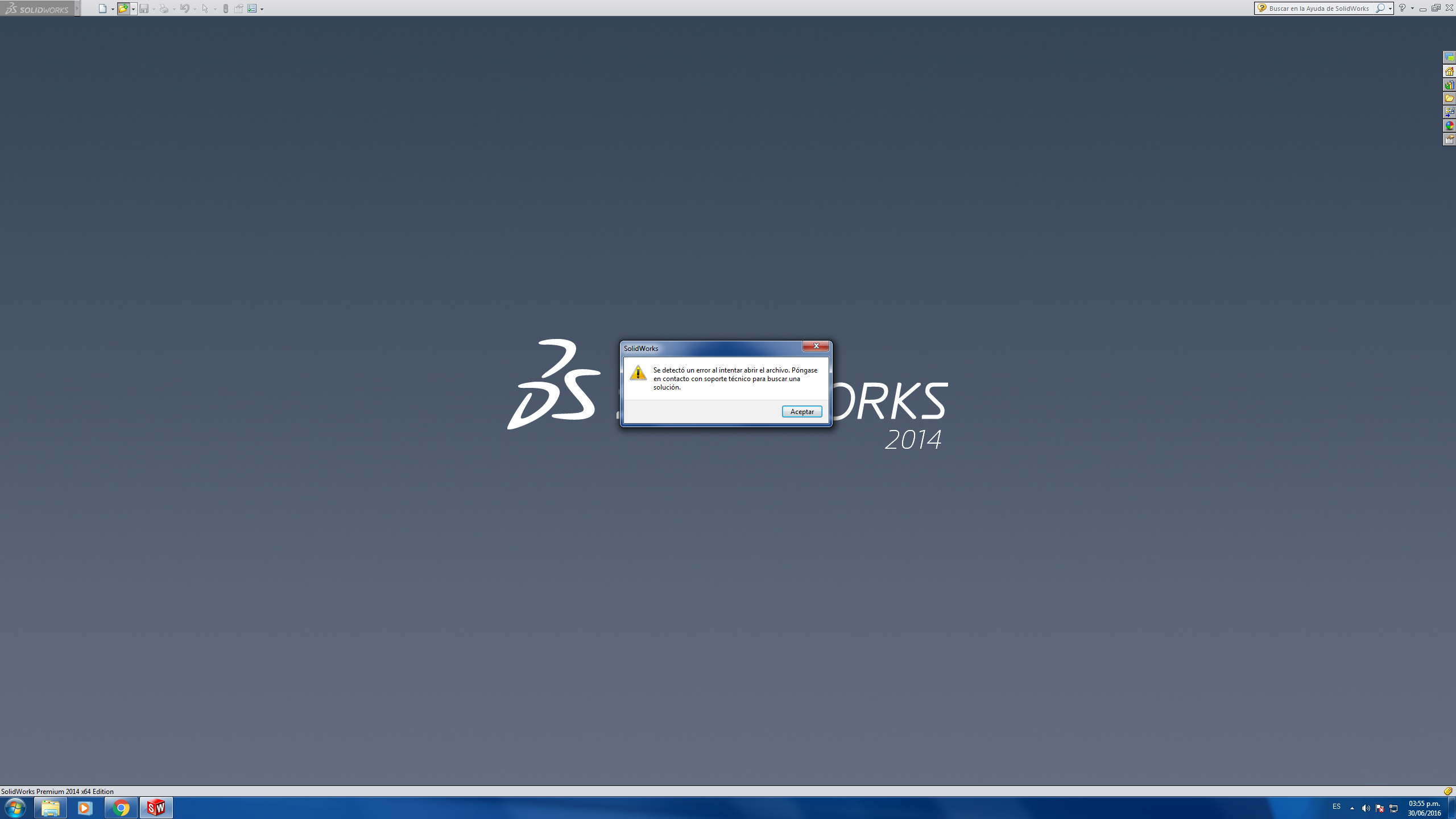Click the network connection tray icon
Screen dimensions: 1456x819
point(1393,808)
